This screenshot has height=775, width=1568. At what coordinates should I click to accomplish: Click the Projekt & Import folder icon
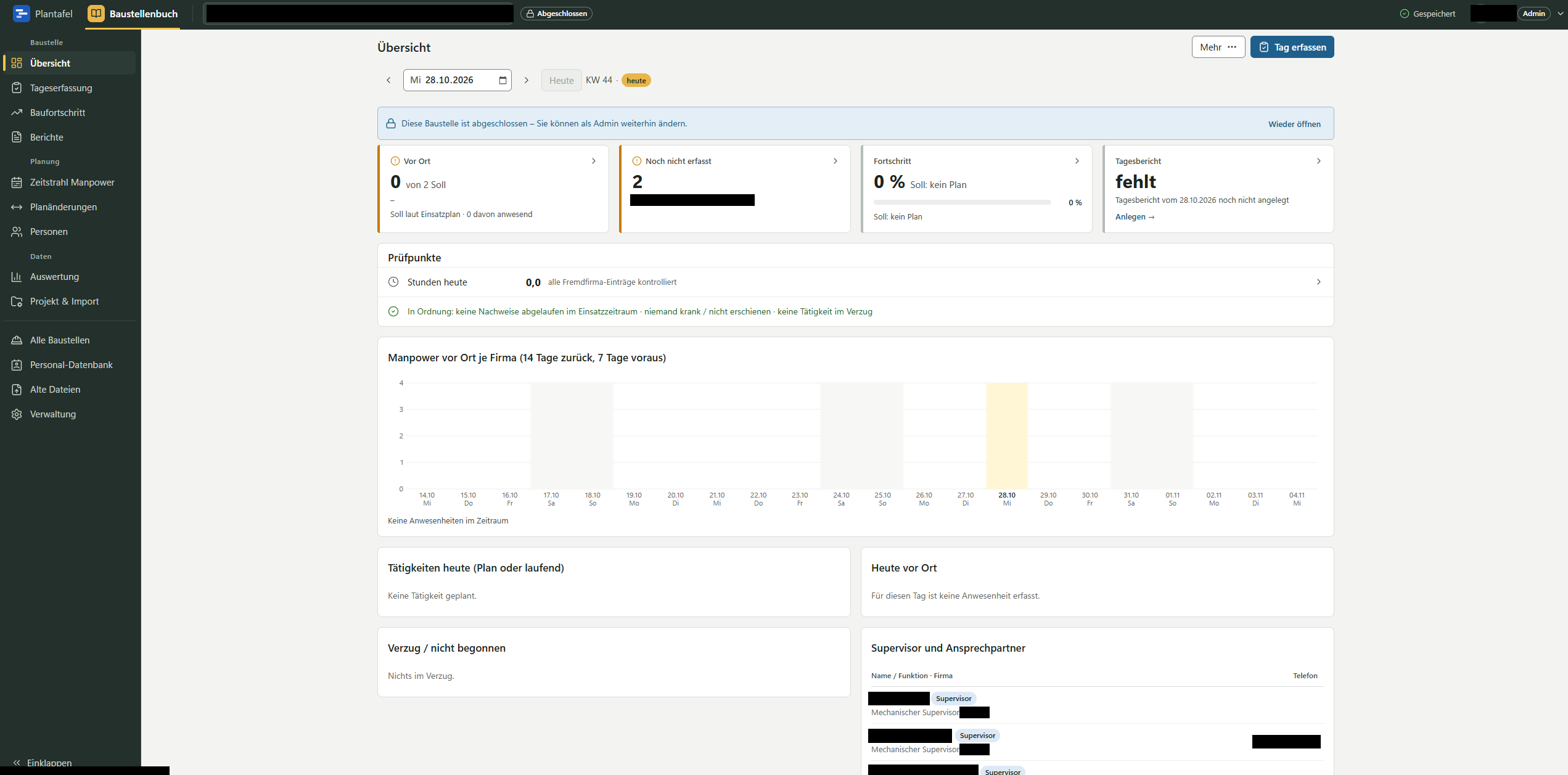point(17,301)
